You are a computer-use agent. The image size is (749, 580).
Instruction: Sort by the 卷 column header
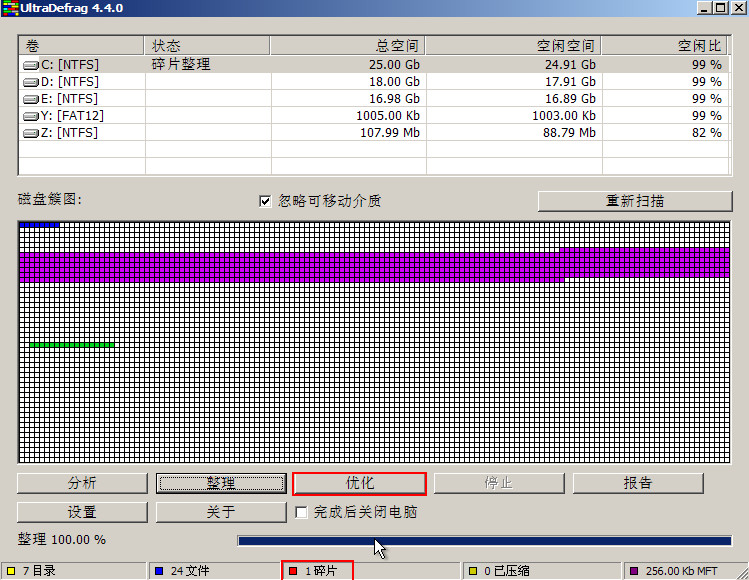pos(81,46)
